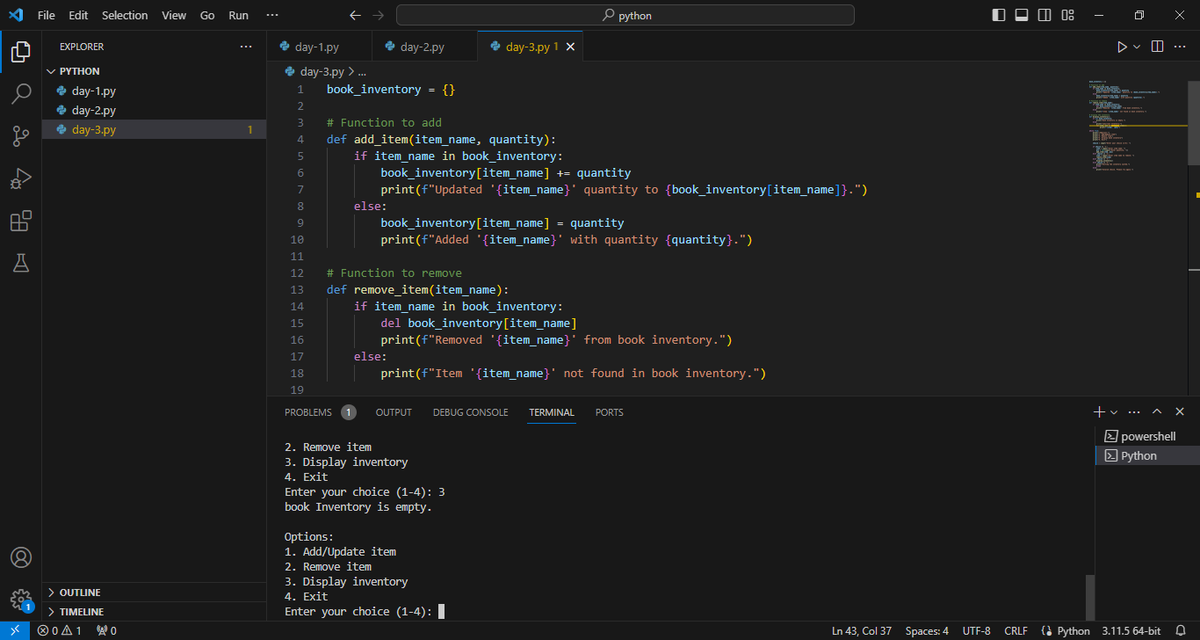Split the editor to the right
Image resolution: width=1200 pixels, height=640 pixels.
click(1157, 47)
